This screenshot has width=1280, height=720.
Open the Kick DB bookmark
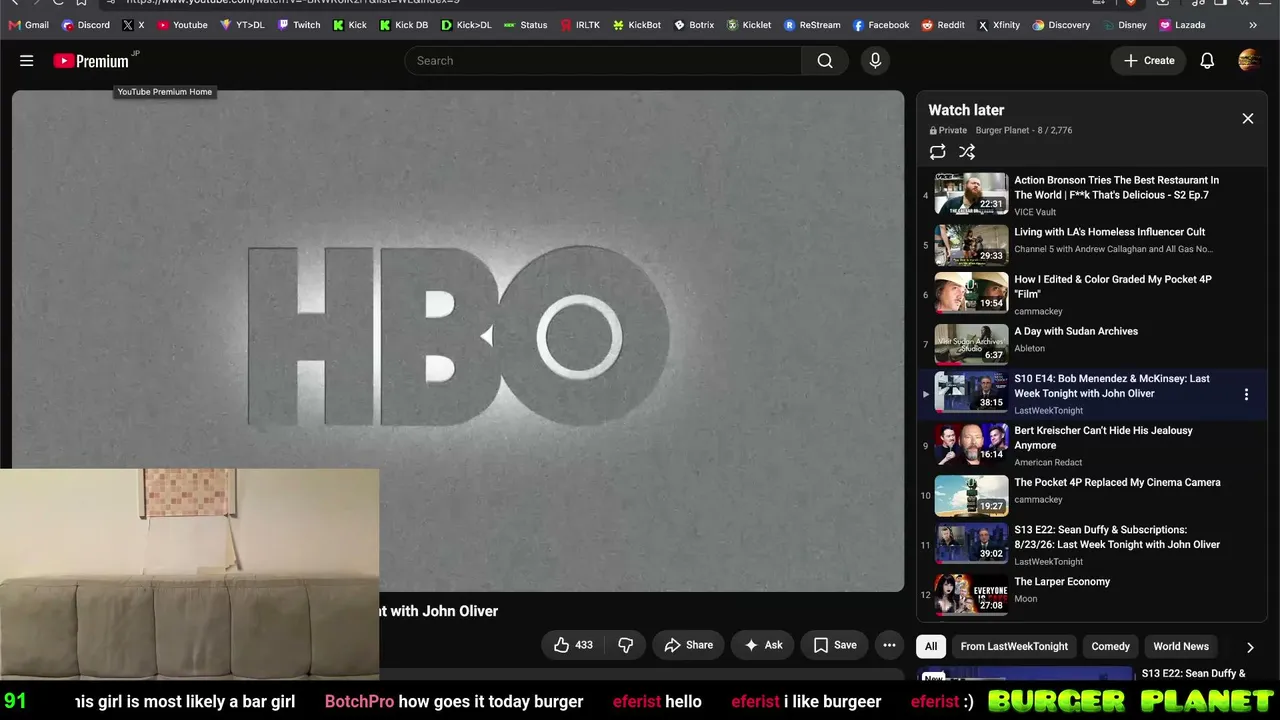click(404, 25)
